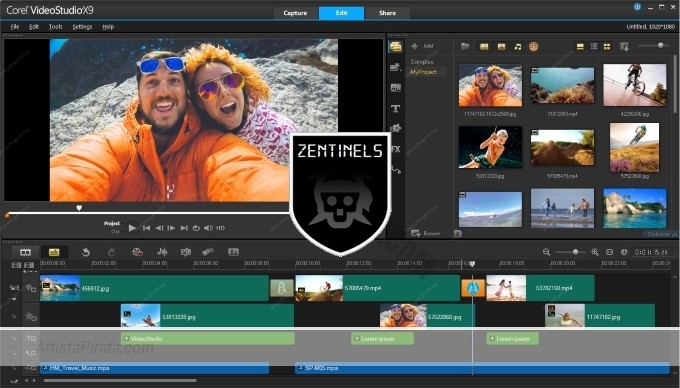The height and width of the screenshot is (388, 680).
Task: Click the undo arrow in timeline toolbar
Action: pos(86,252)
